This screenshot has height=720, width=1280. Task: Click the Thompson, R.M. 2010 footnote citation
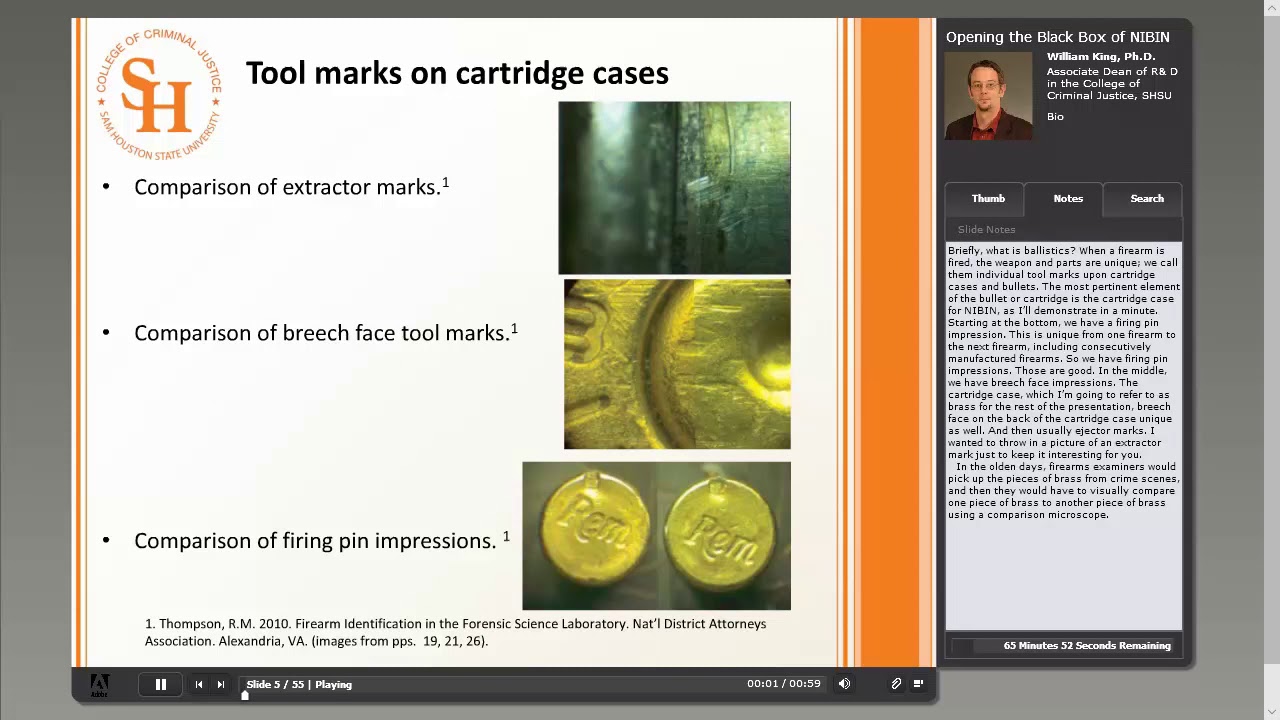pos(456,632)
